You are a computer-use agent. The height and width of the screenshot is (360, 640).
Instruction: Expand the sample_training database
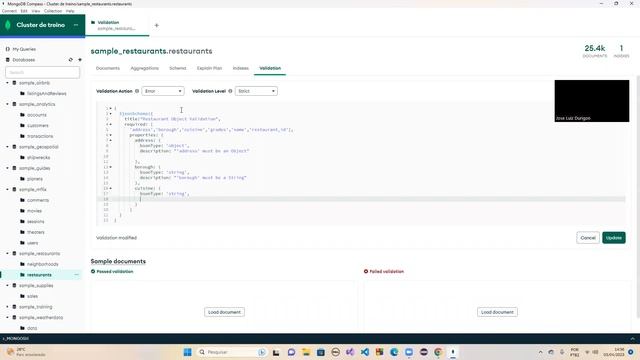(7, 307)
